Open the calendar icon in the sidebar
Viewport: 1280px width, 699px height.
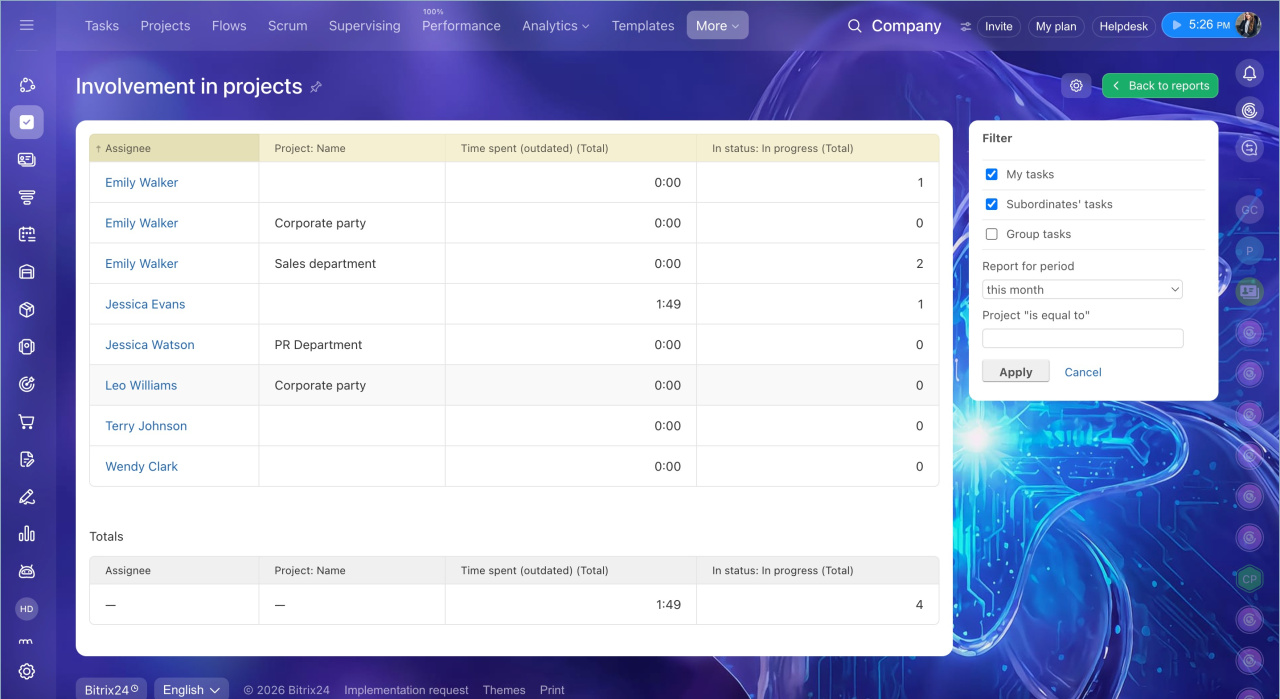(x=27, y=234)
